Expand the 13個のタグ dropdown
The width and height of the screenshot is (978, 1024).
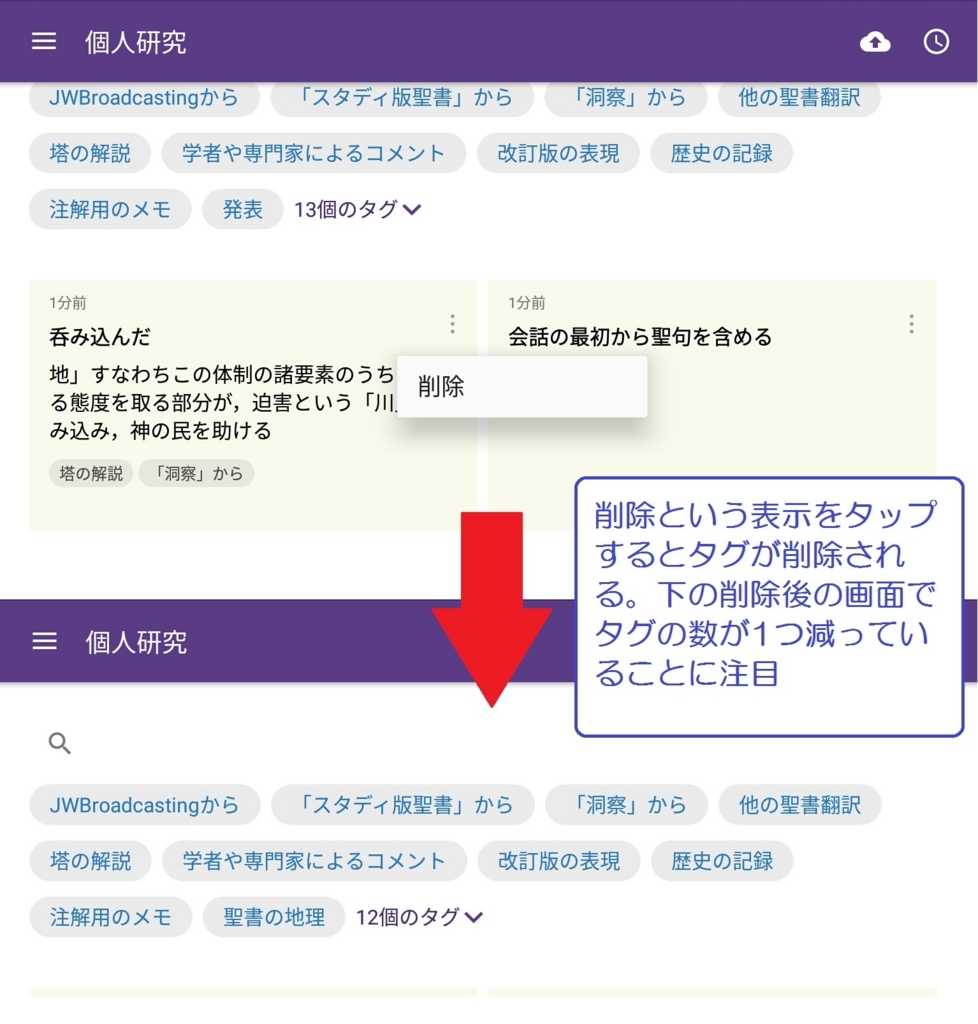pos(357,210)
